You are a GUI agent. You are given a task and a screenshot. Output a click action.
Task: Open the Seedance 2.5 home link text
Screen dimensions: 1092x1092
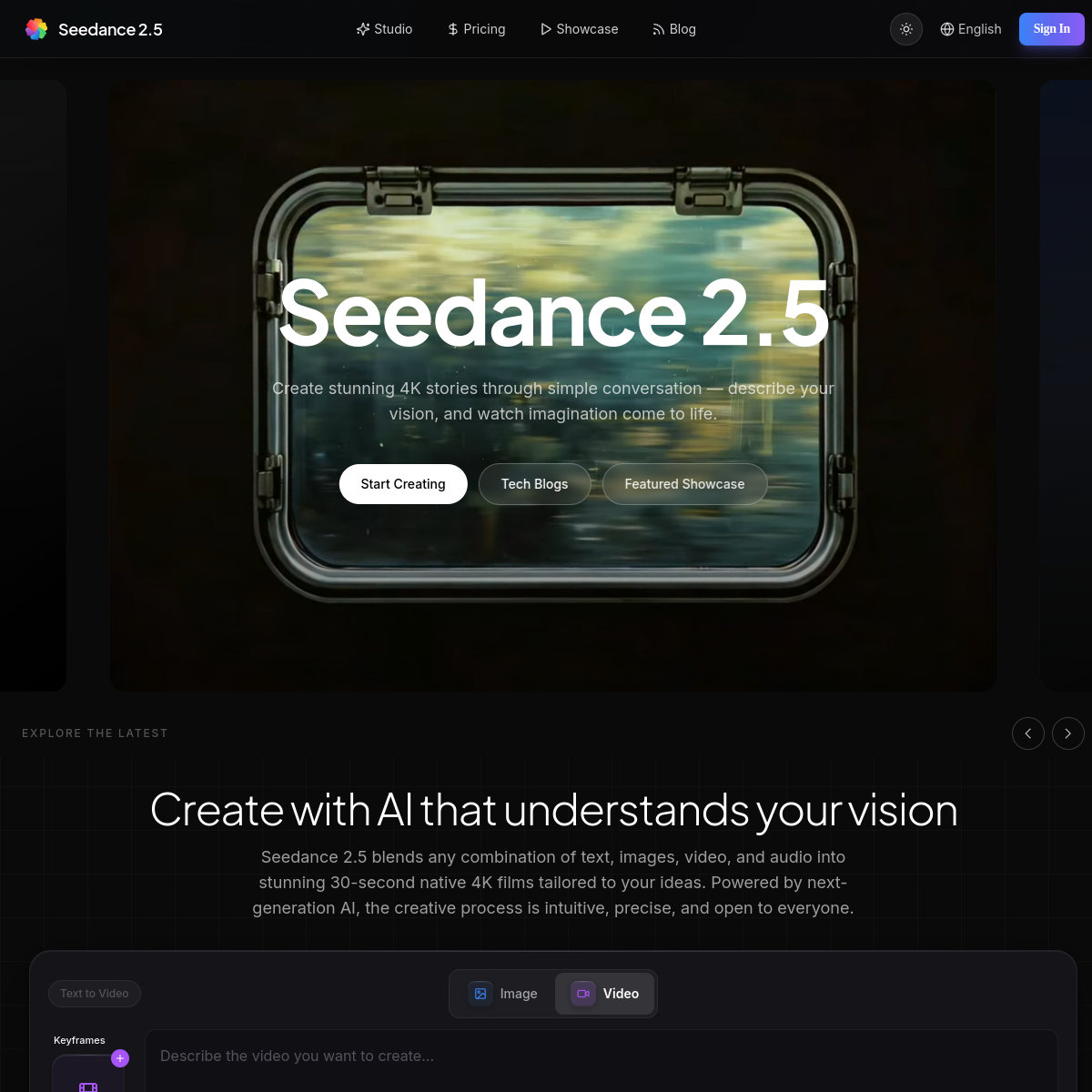point(110,29)
